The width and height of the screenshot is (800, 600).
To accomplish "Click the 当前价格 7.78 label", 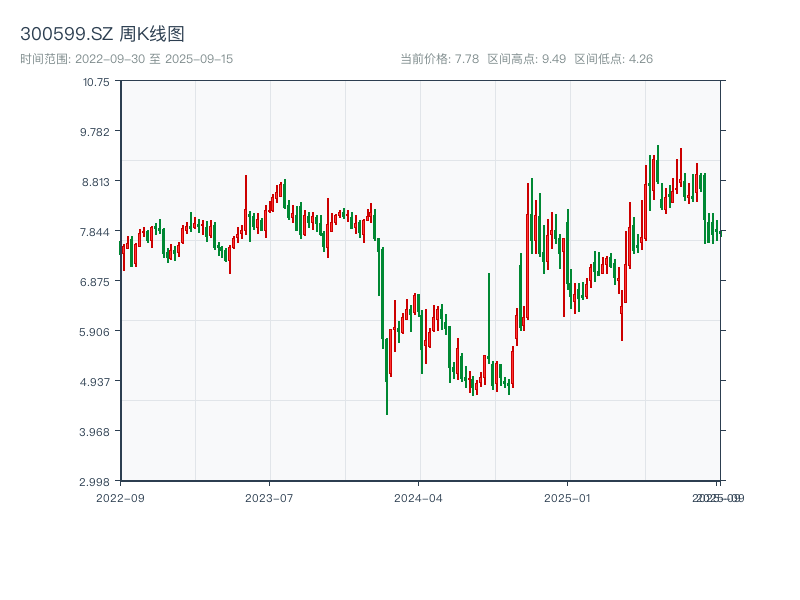I will tap(440, 59).
